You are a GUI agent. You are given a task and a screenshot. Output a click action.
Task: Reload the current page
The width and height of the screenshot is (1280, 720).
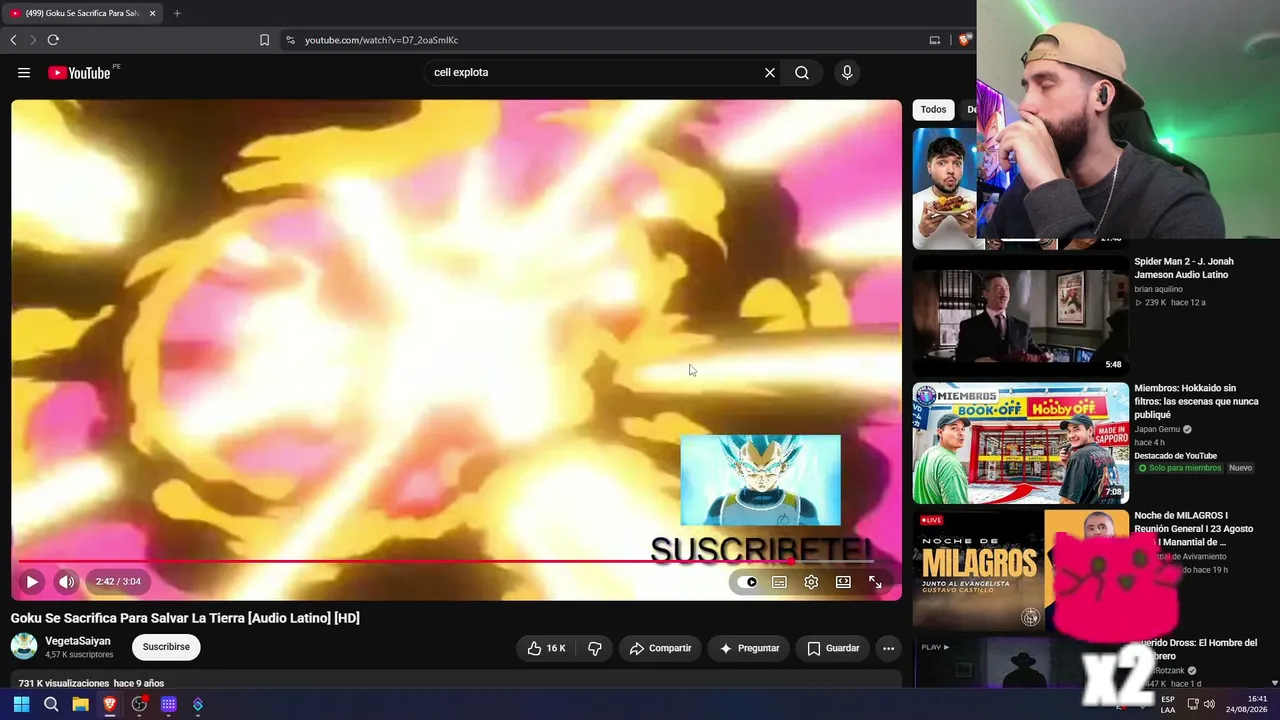click(53, 40)
